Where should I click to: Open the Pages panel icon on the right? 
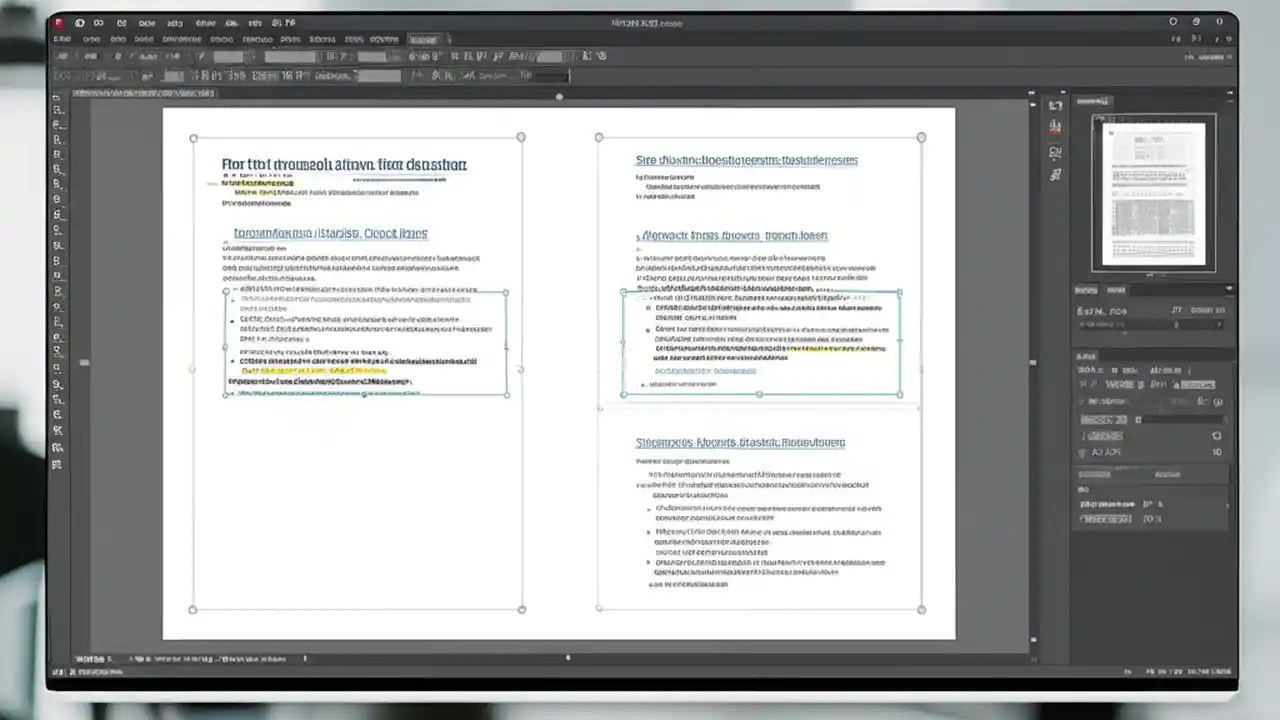(1056, 105)
